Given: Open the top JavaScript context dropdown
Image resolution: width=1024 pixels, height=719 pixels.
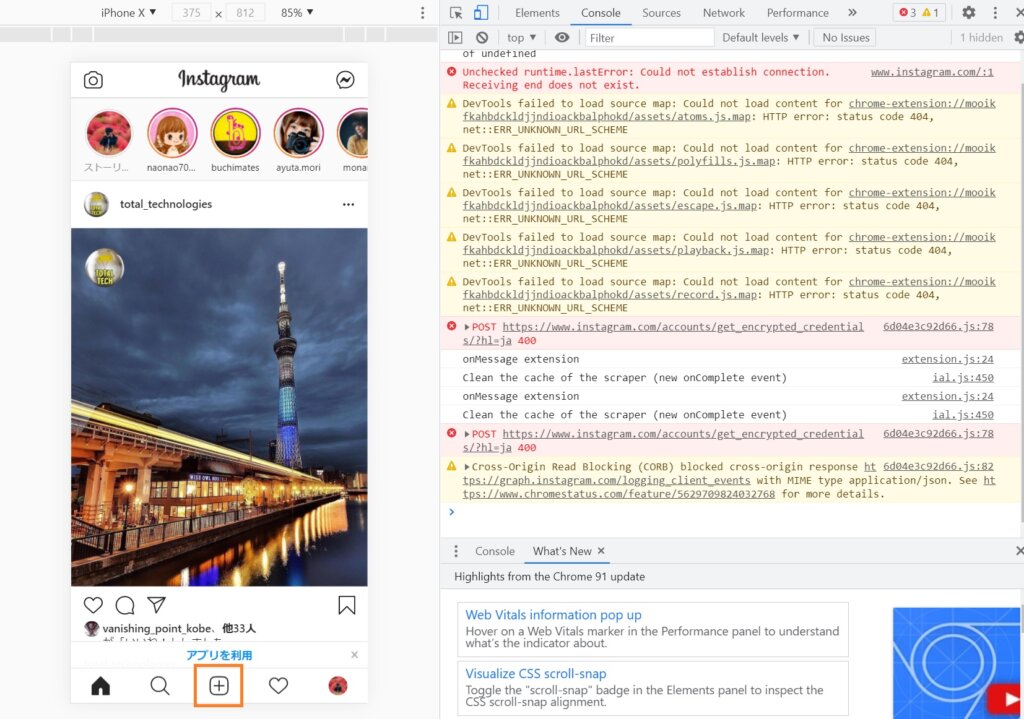Looking at the screenshot, I should tap(521, 38).
